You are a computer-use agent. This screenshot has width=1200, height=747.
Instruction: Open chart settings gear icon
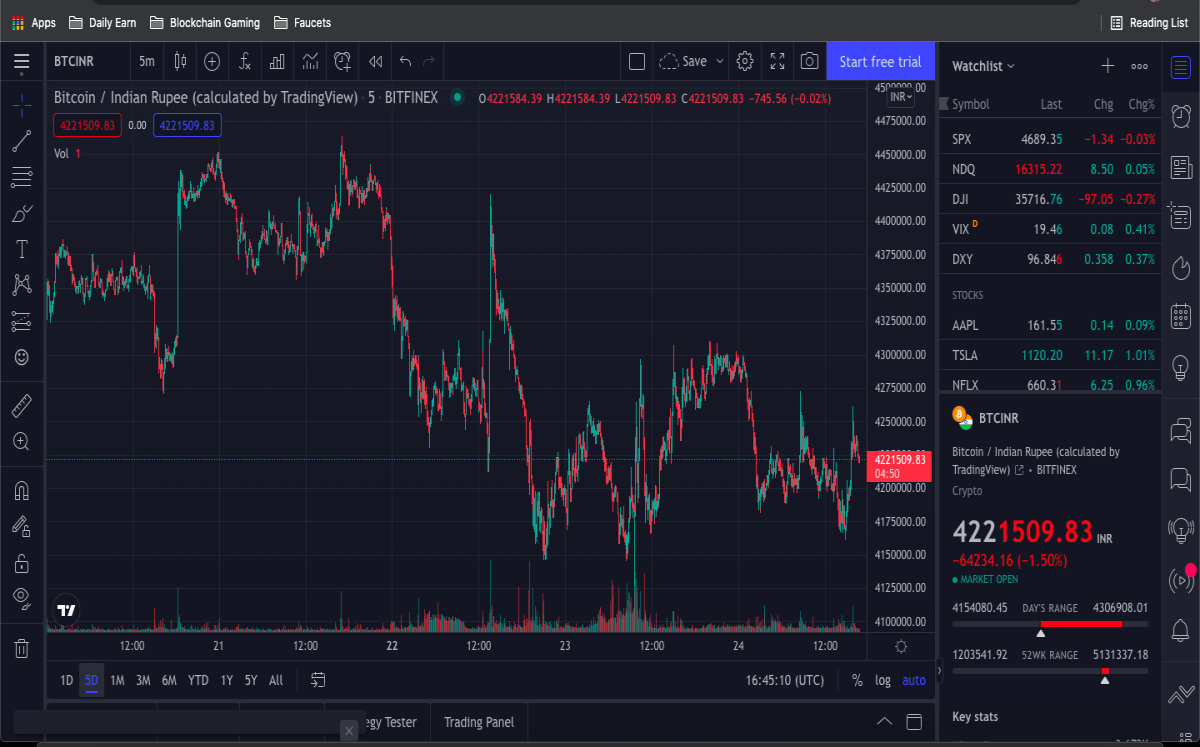(744, 62)
